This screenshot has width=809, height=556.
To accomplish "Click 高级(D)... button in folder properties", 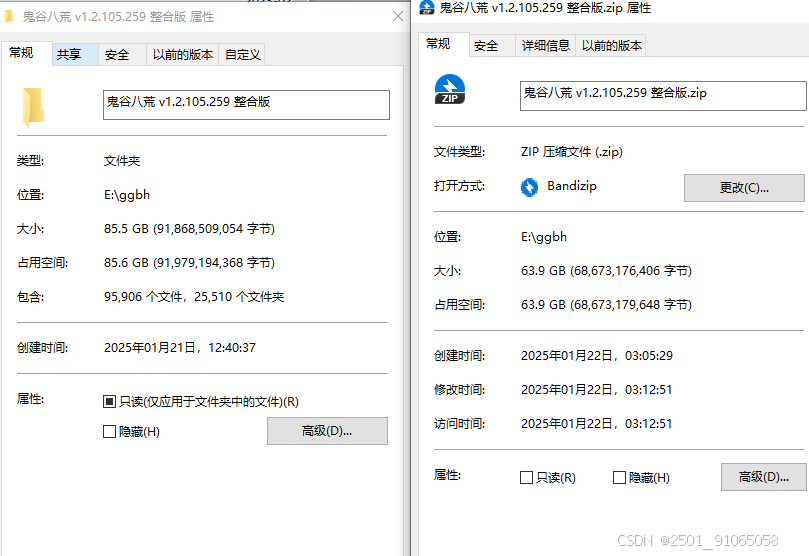I will (x=327, y=431).
